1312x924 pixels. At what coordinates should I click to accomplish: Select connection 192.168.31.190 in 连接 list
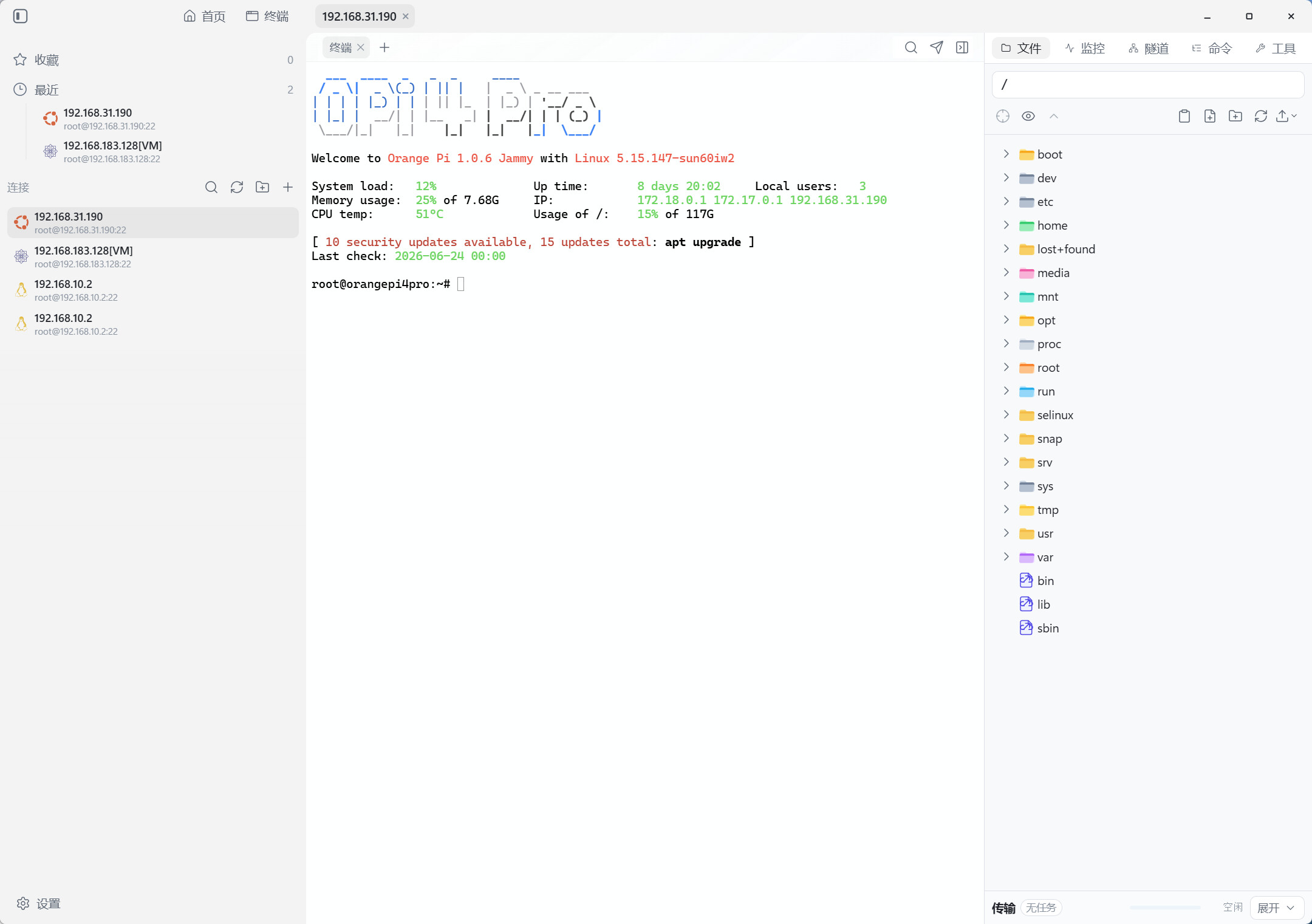[153, 222]
